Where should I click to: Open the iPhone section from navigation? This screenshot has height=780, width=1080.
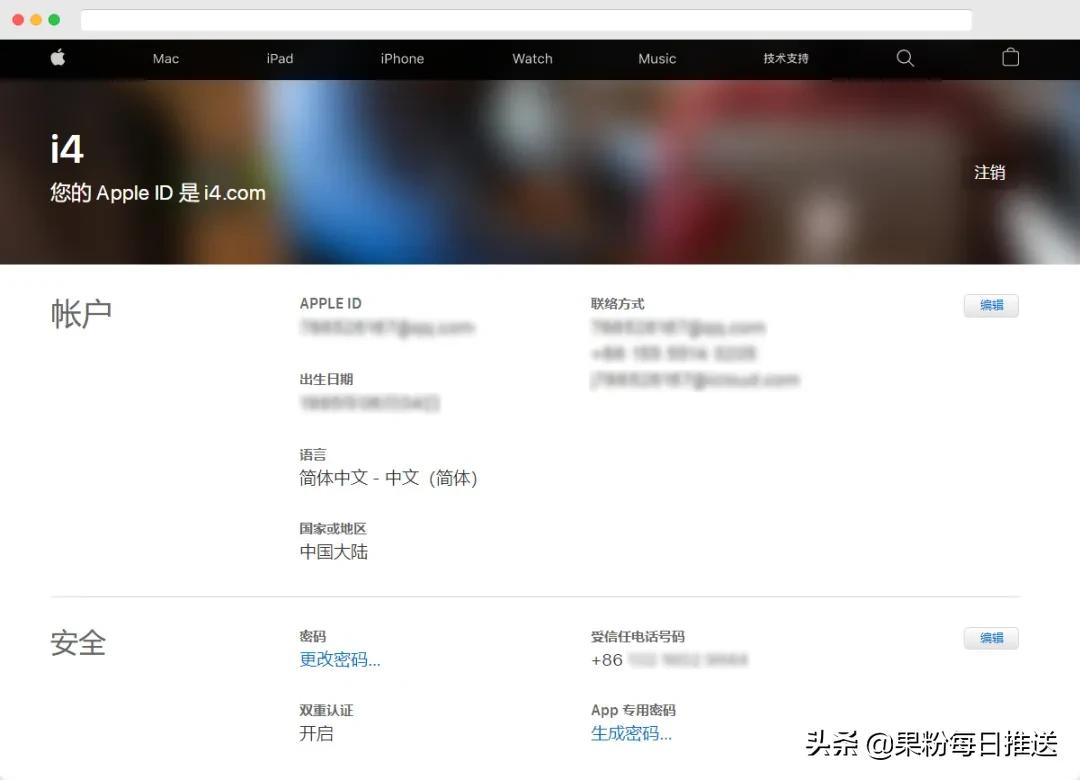[402, 58]
